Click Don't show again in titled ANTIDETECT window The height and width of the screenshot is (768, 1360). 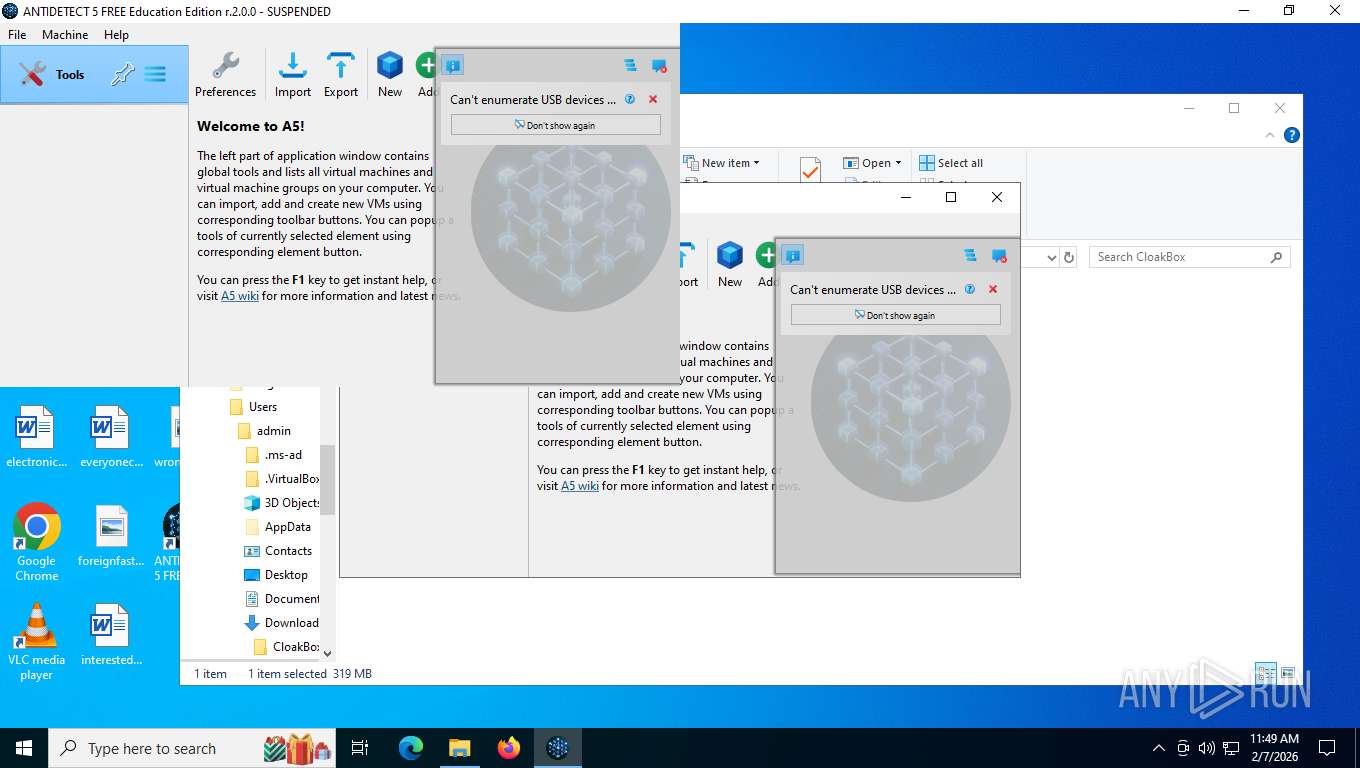[x=556, y=125]
